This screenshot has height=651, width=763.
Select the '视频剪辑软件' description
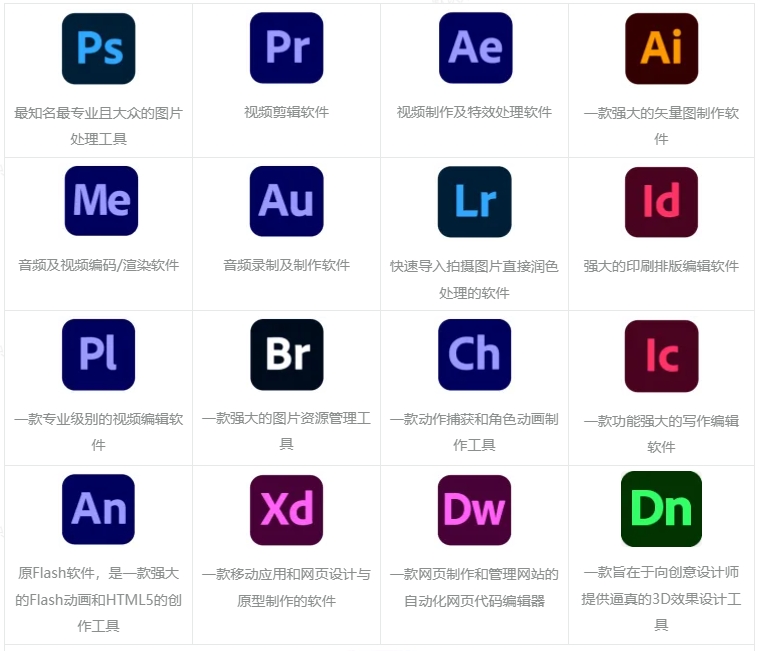287,112
